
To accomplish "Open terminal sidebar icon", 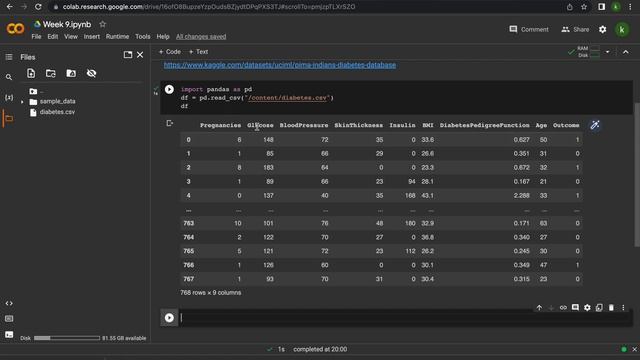I will point(9,335).
